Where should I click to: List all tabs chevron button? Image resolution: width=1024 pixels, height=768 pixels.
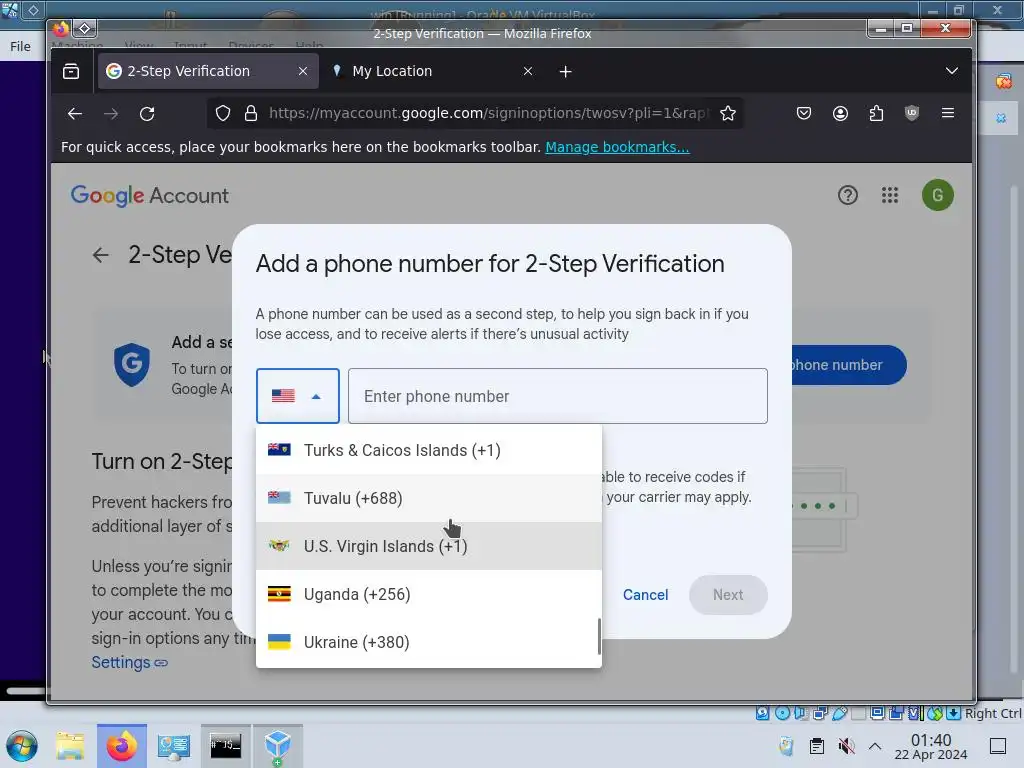(x=952, y=71)
